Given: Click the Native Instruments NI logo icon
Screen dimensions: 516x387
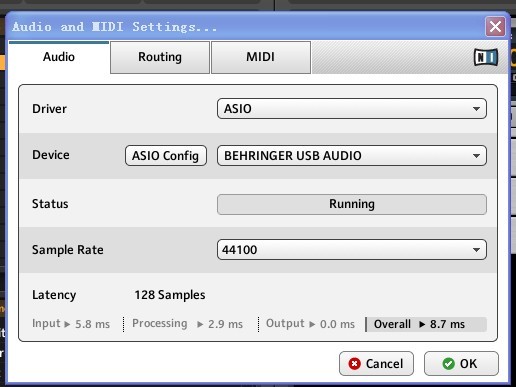Looking at the screenshot, I should click(486, 57).
